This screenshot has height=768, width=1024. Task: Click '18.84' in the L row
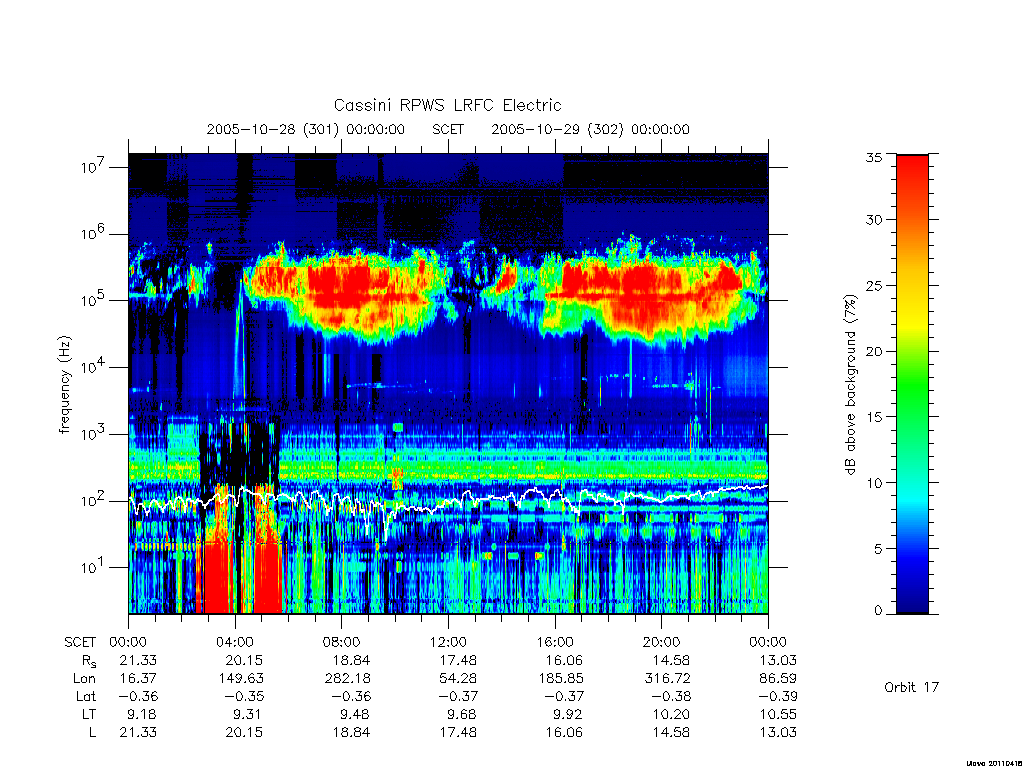[x=351, y=732]
